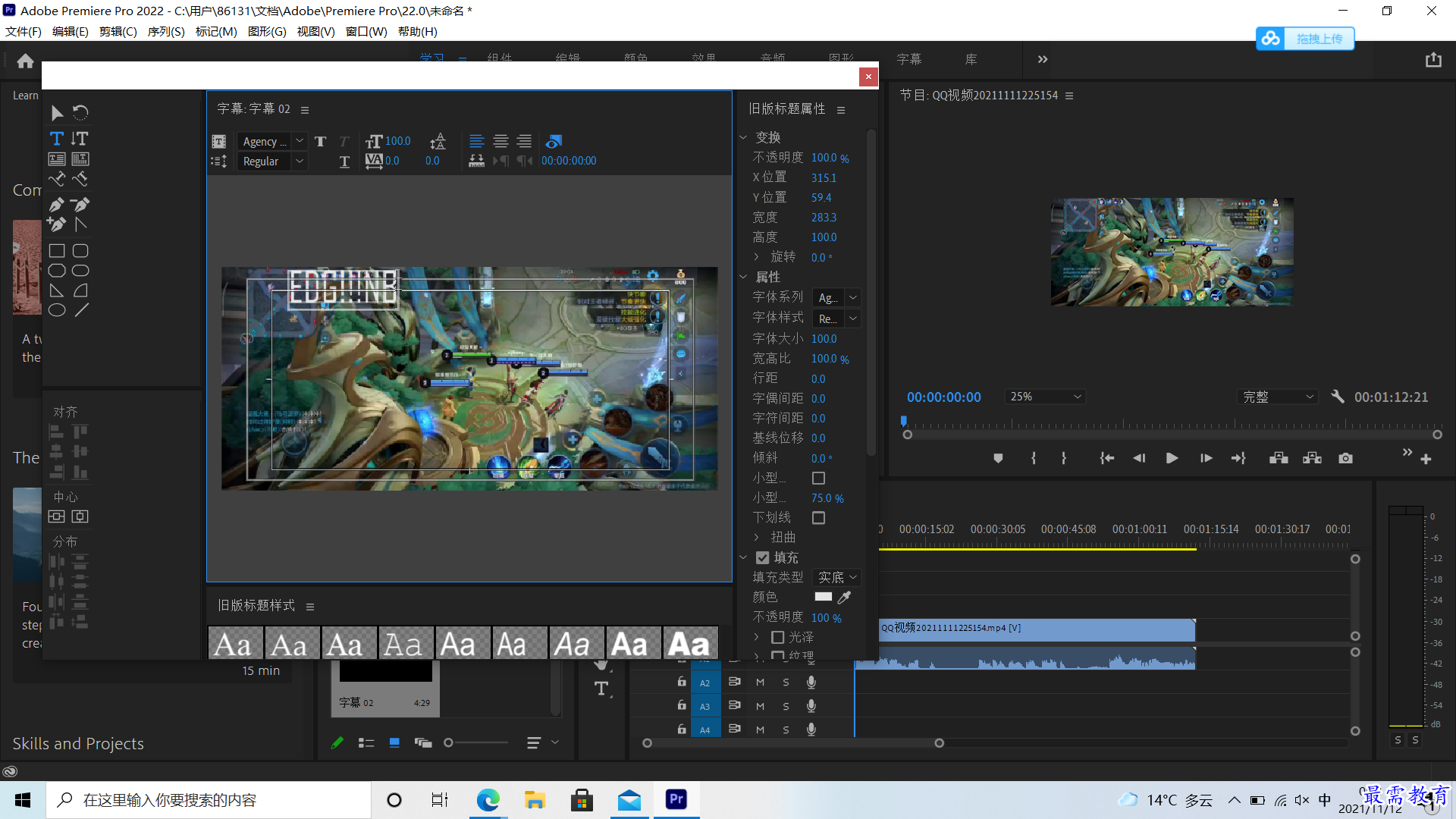Viewport: 1456px width, 819px height.
Task: Select the Pen tool in titler
Action: coord(57,204)
